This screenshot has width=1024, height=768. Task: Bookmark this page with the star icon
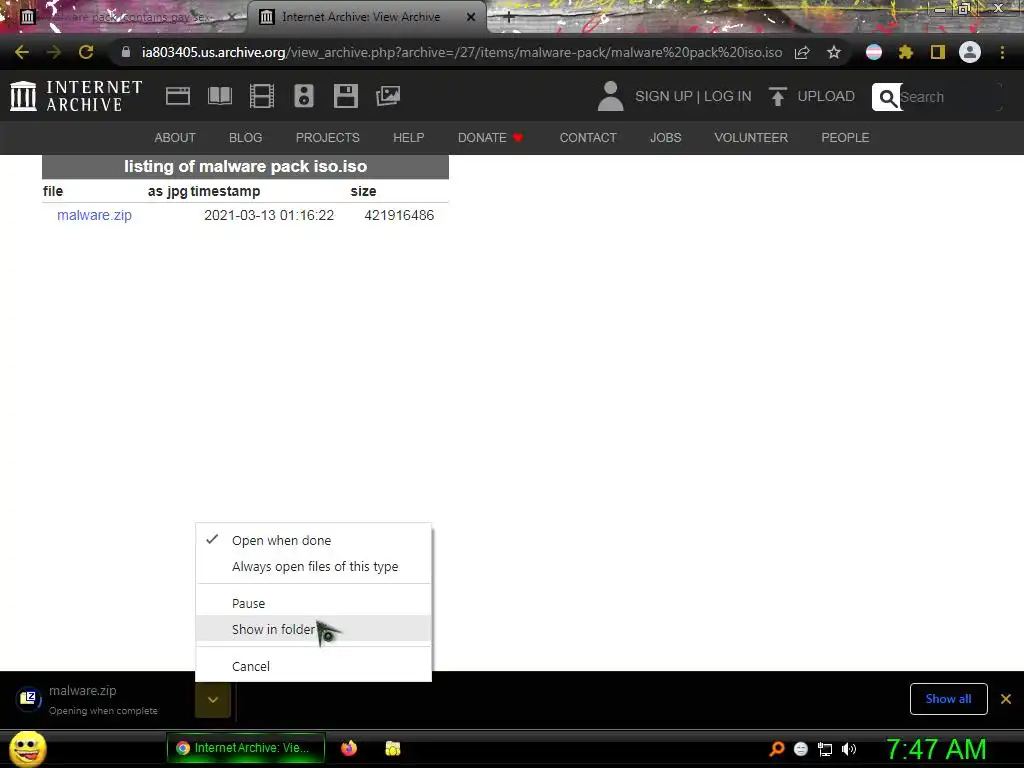pos(834,52)
